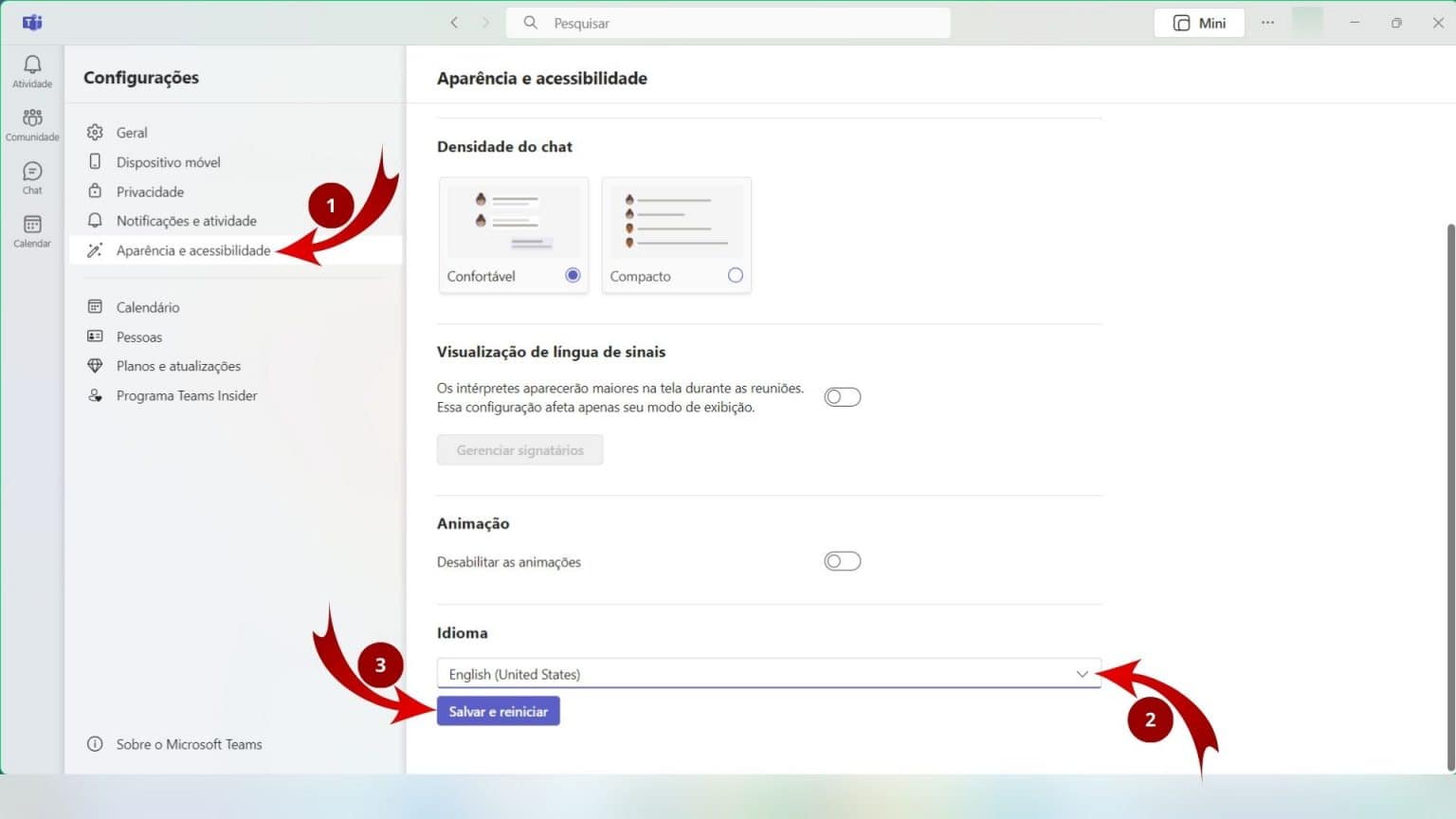Click the Microsoft Teams logo
The image size is (1456, 819).
click(31, 22)
